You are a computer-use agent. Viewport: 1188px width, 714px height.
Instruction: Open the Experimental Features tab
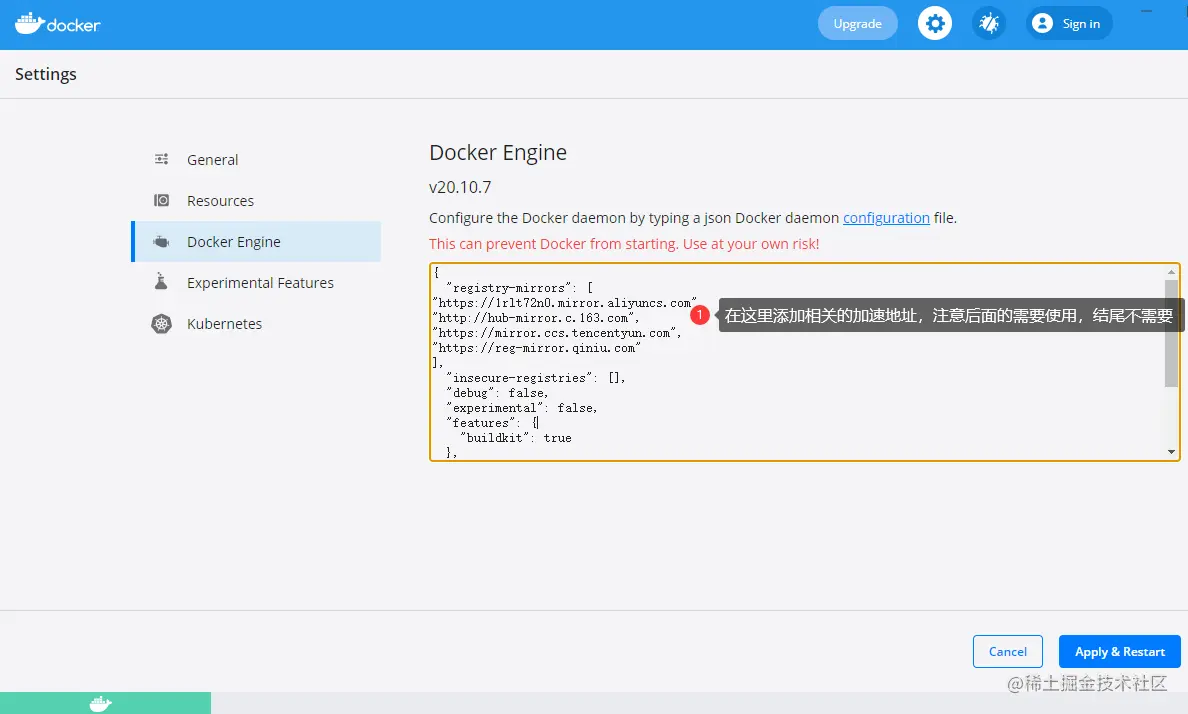(256, 283)
